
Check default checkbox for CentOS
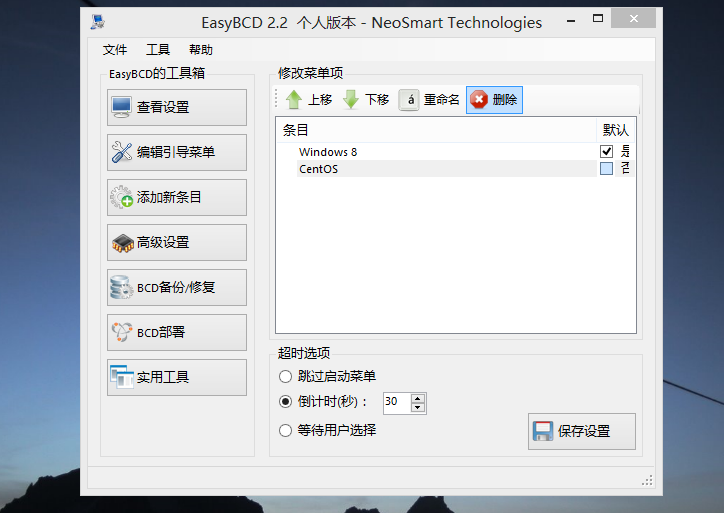coord(606,169)
